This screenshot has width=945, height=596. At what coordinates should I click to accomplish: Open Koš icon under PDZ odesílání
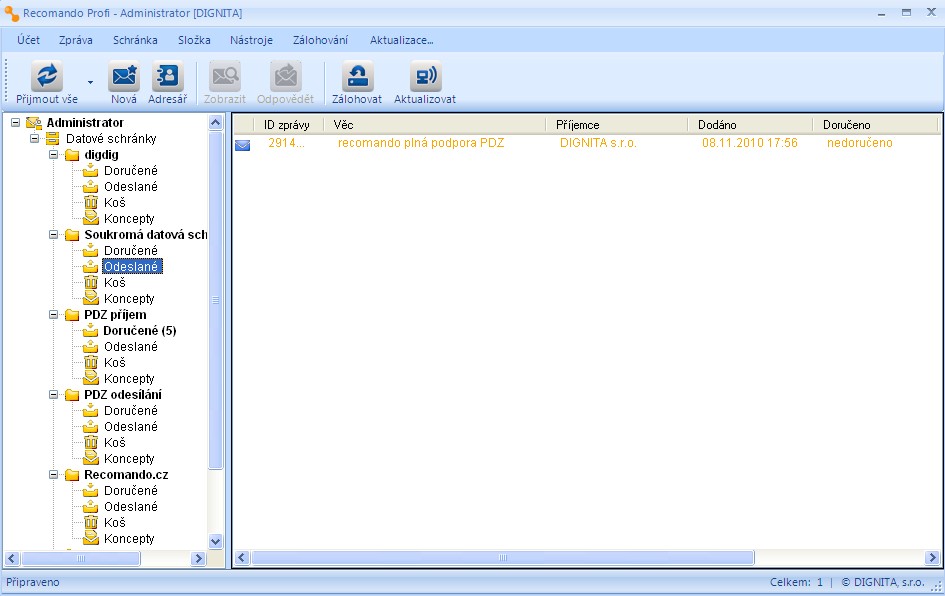pos(90,442)
